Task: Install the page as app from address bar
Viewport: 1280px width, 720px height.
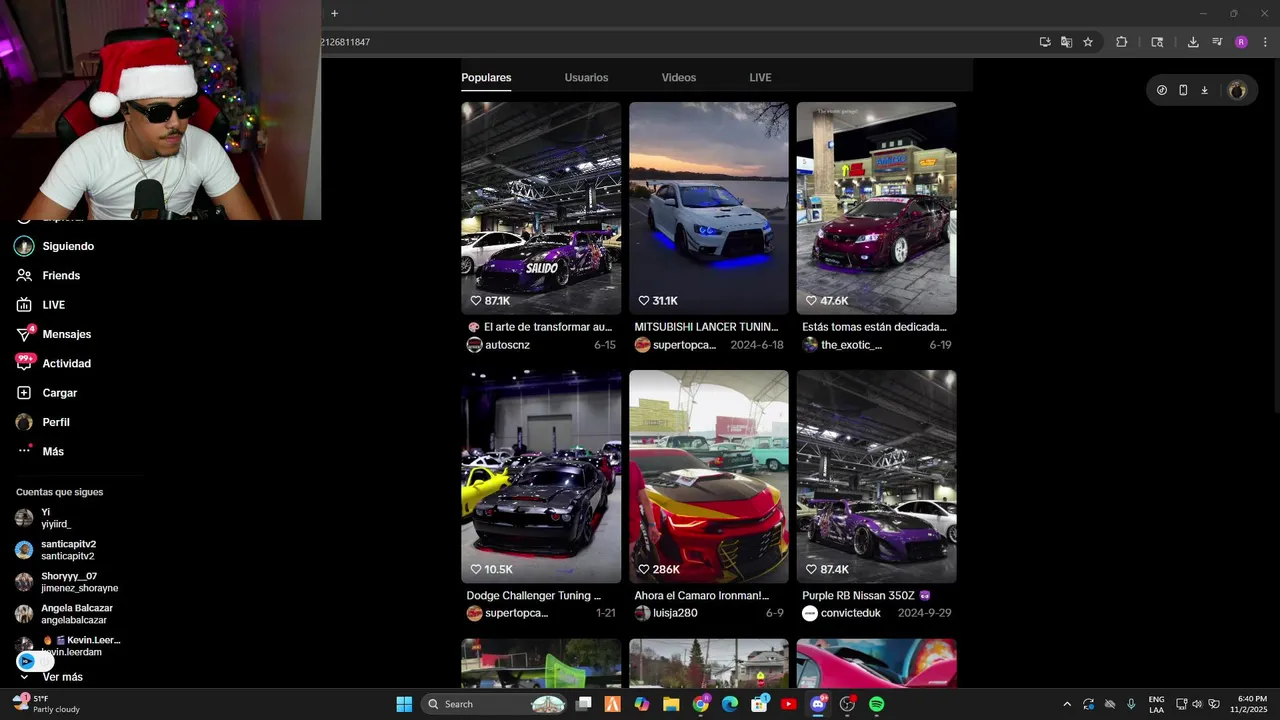Action: tap(1045, 42)
